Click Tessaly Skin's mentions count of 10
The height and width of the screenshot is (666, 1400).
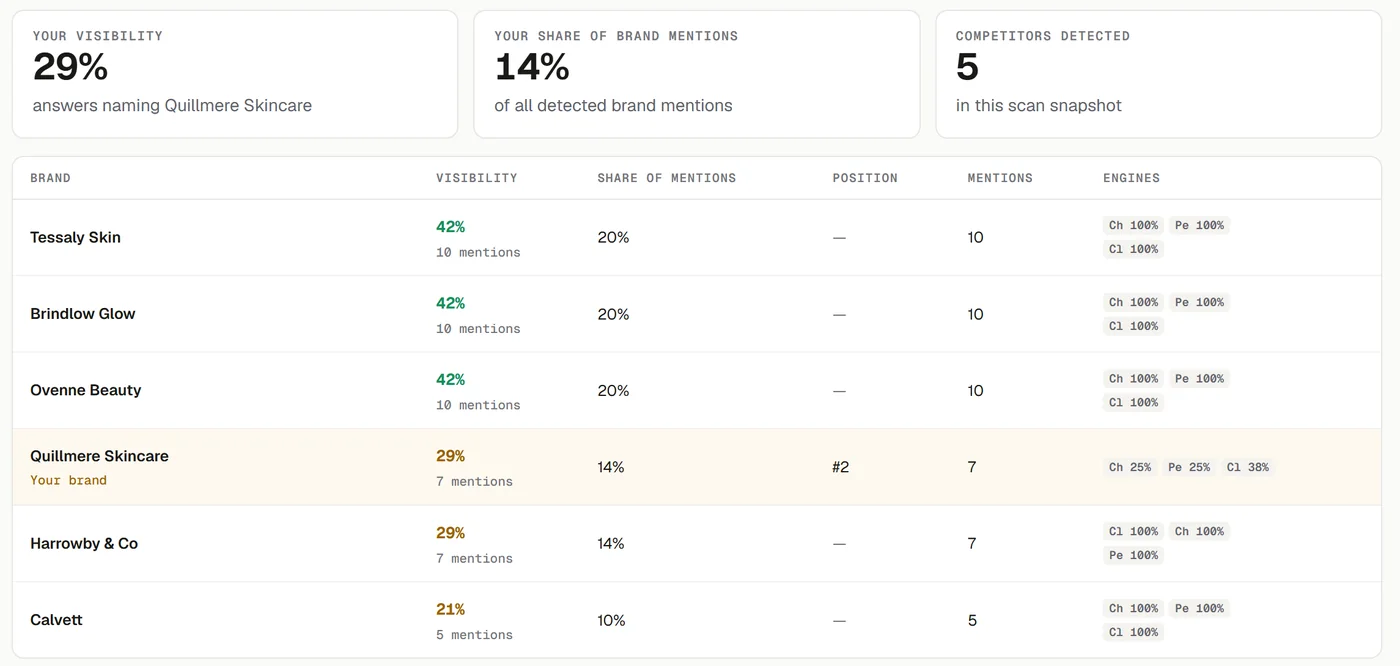975,237
